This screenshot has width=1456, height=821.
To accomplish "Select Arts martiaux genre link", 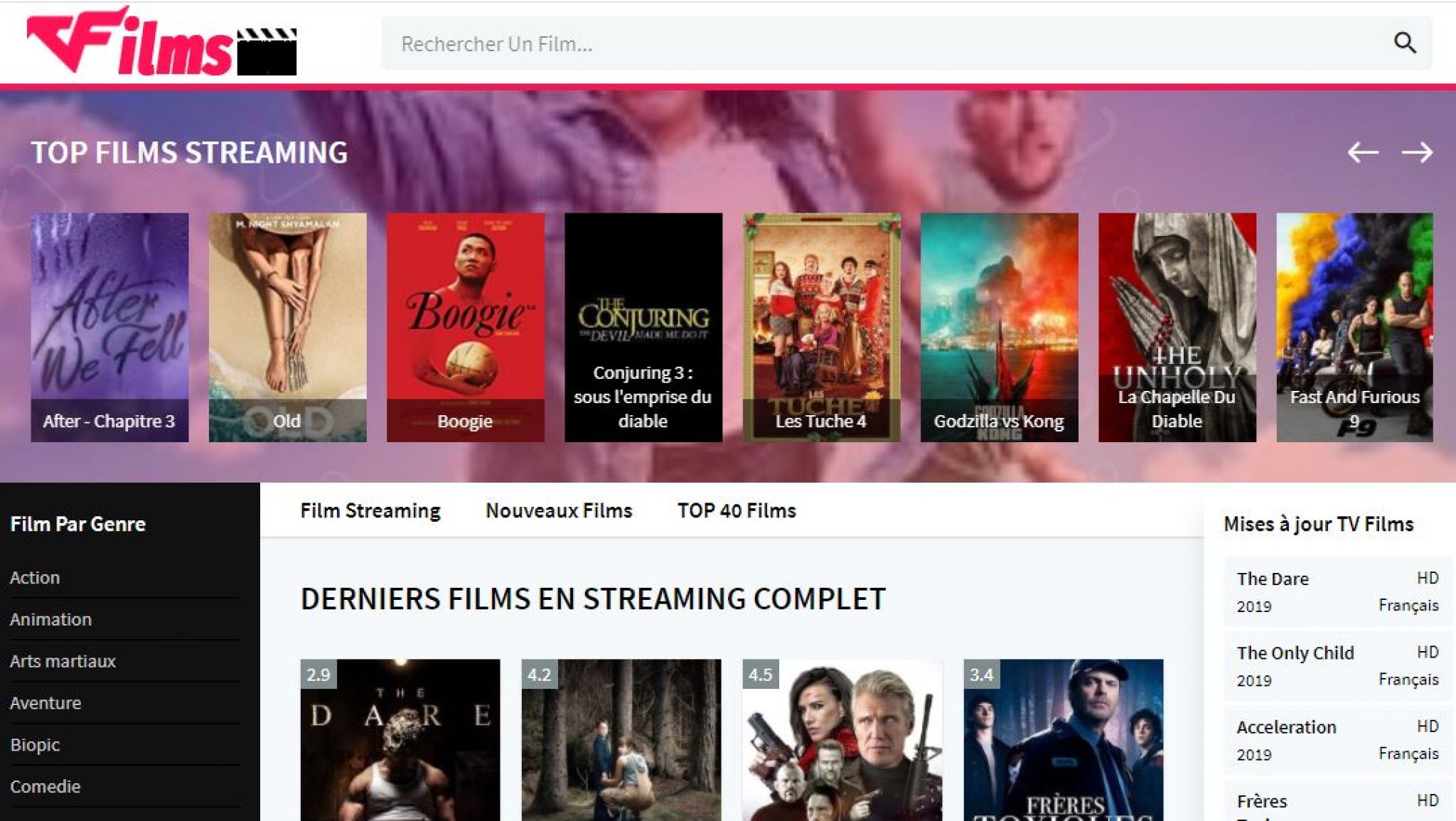I will coord(63,661).
